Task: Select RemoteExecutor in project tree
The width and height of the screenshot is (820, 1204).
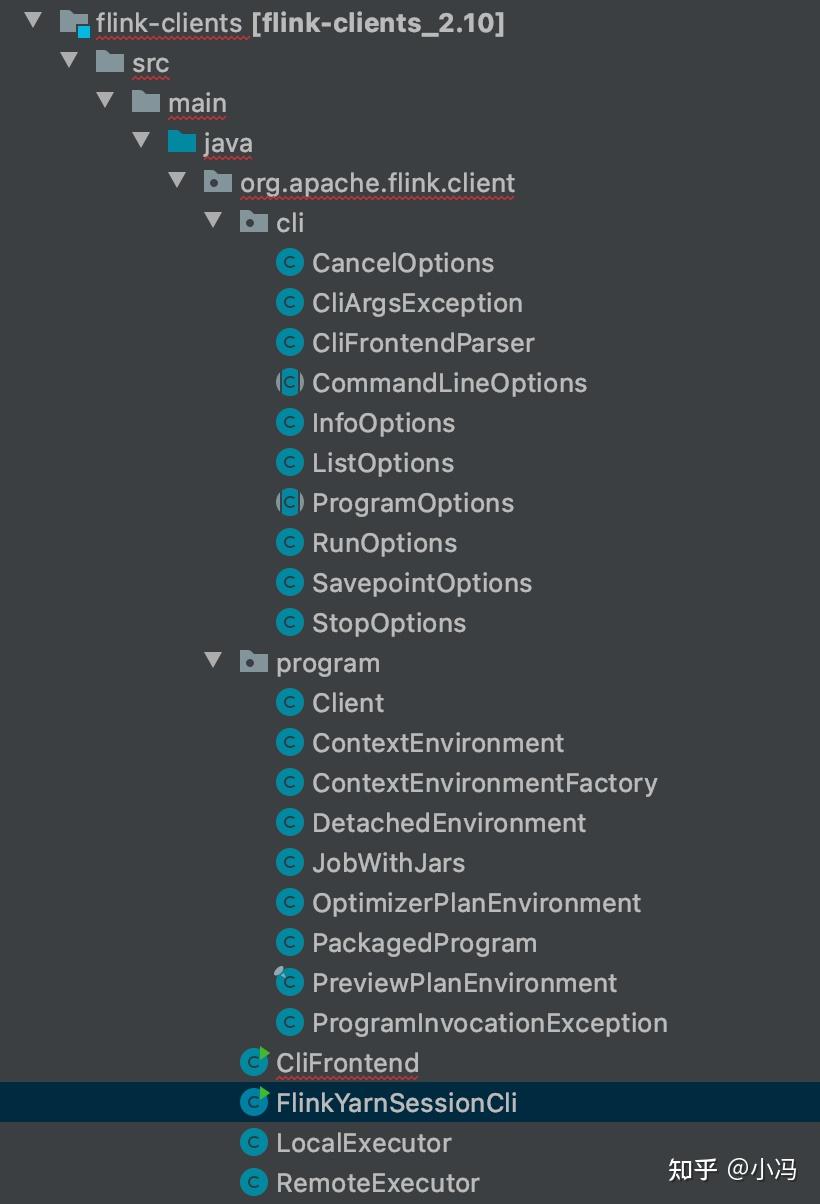Action: coord(377,1183)
